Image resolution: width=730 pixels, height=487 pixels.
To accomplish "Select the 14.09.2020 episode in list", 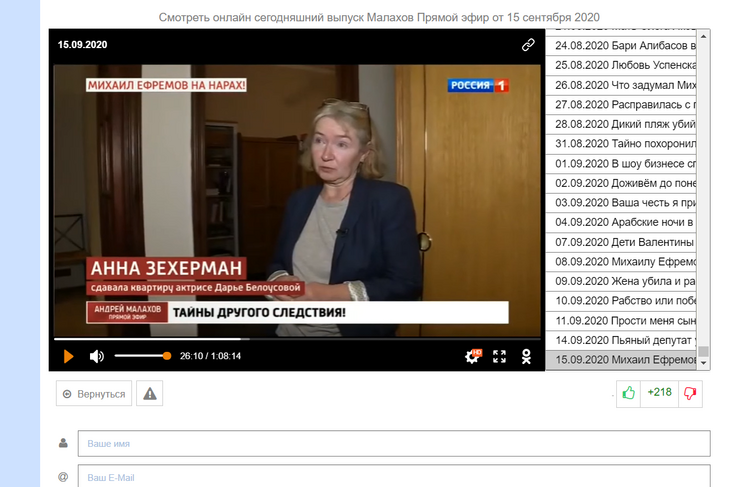I will [x=621, y=340].
